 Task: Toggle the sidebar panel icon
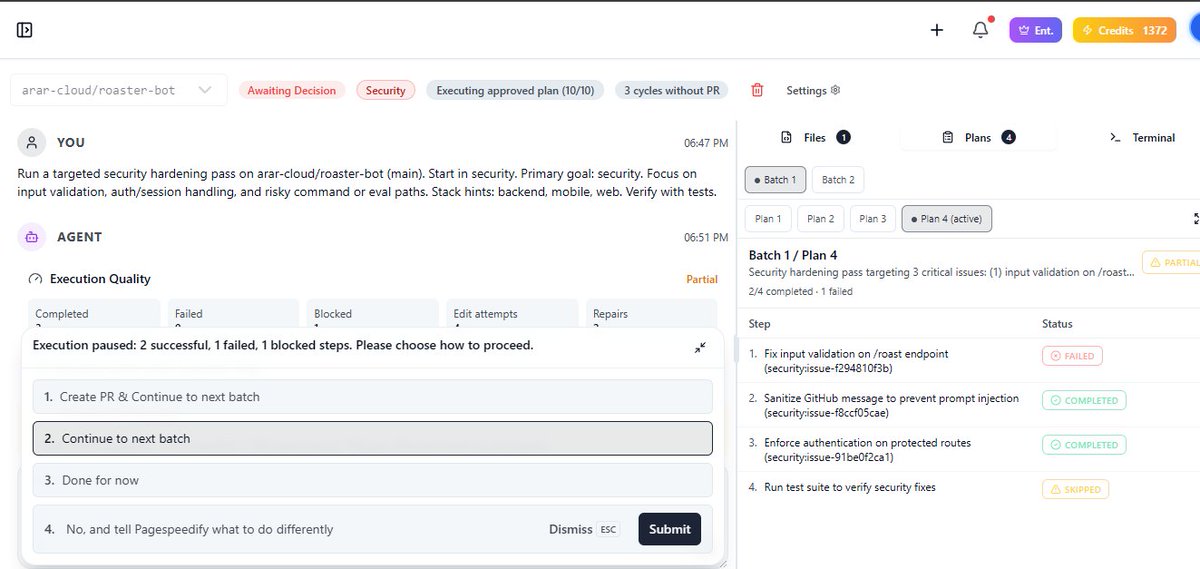tap(25, 30)
